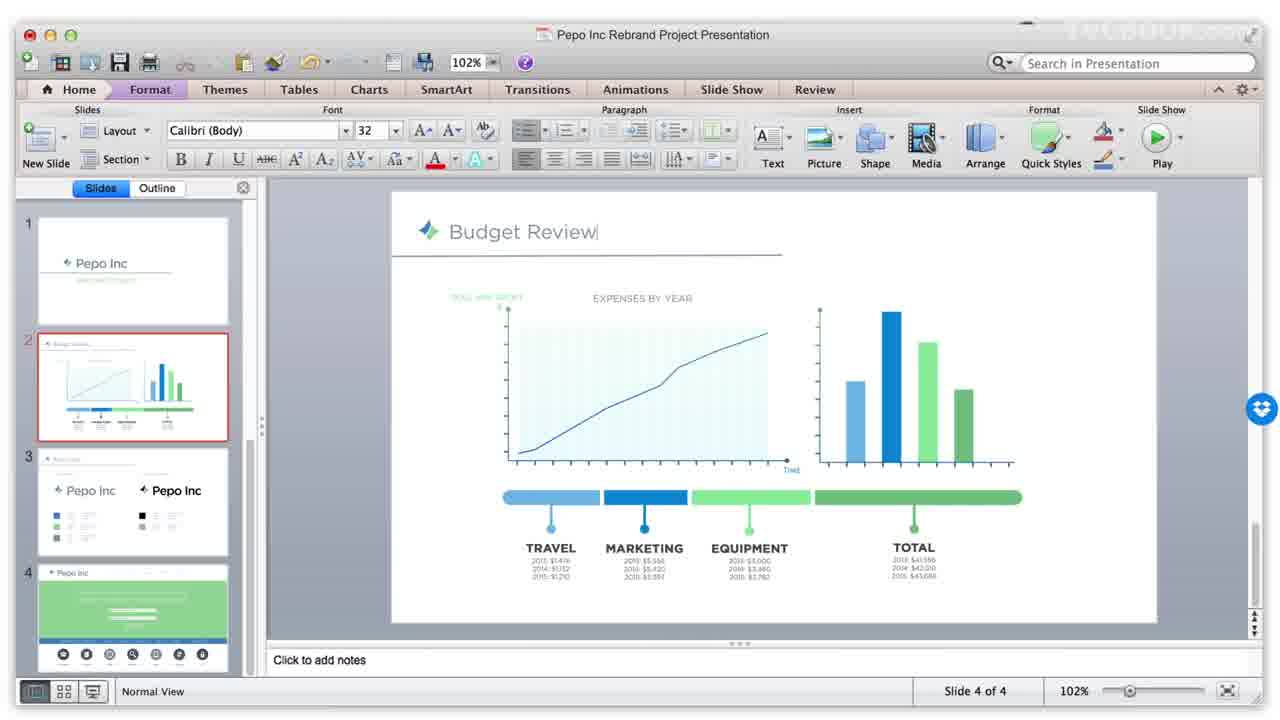This screenshot has width=1280, height=720.
Task: Toggle Center Text alignment
Action: [x=555, y=159]
